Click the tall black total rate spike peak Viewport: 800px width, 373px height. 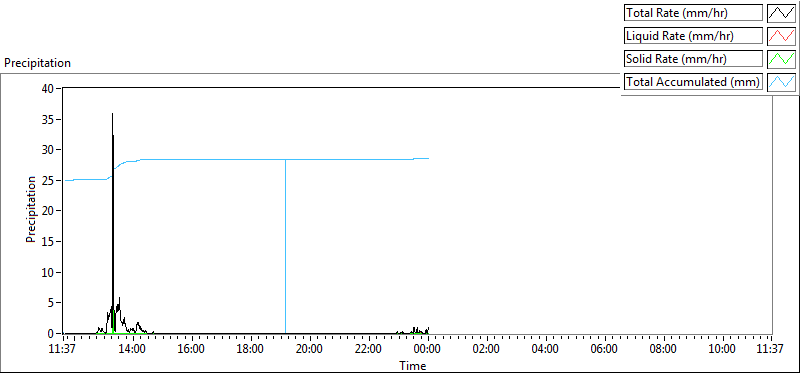click(x=112, y=114)
